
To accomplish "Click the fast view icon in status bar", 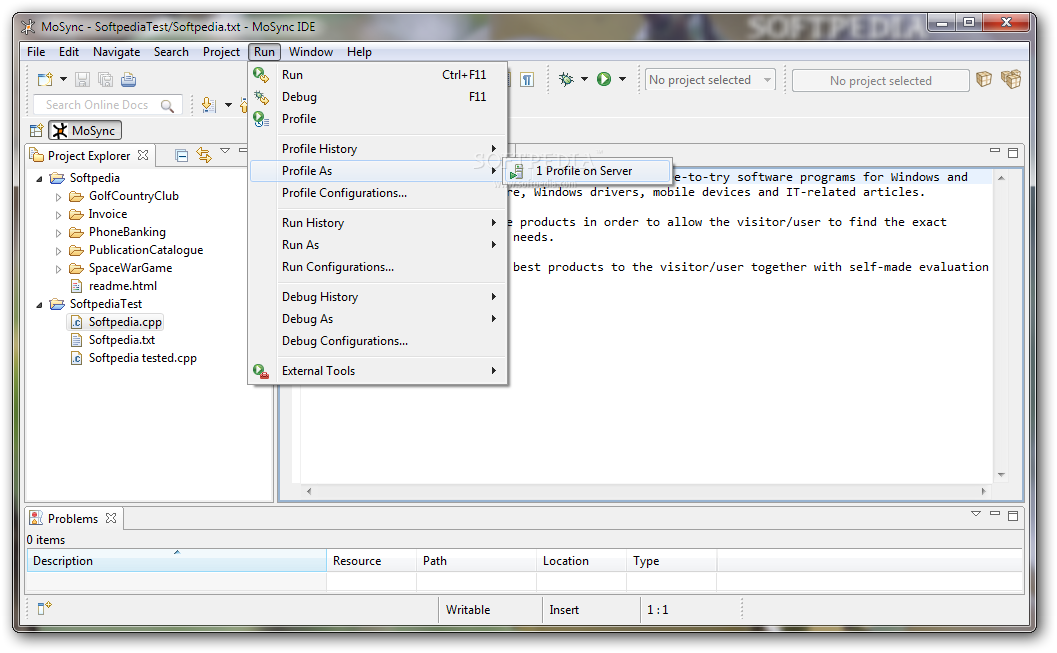I will point(44,608).
